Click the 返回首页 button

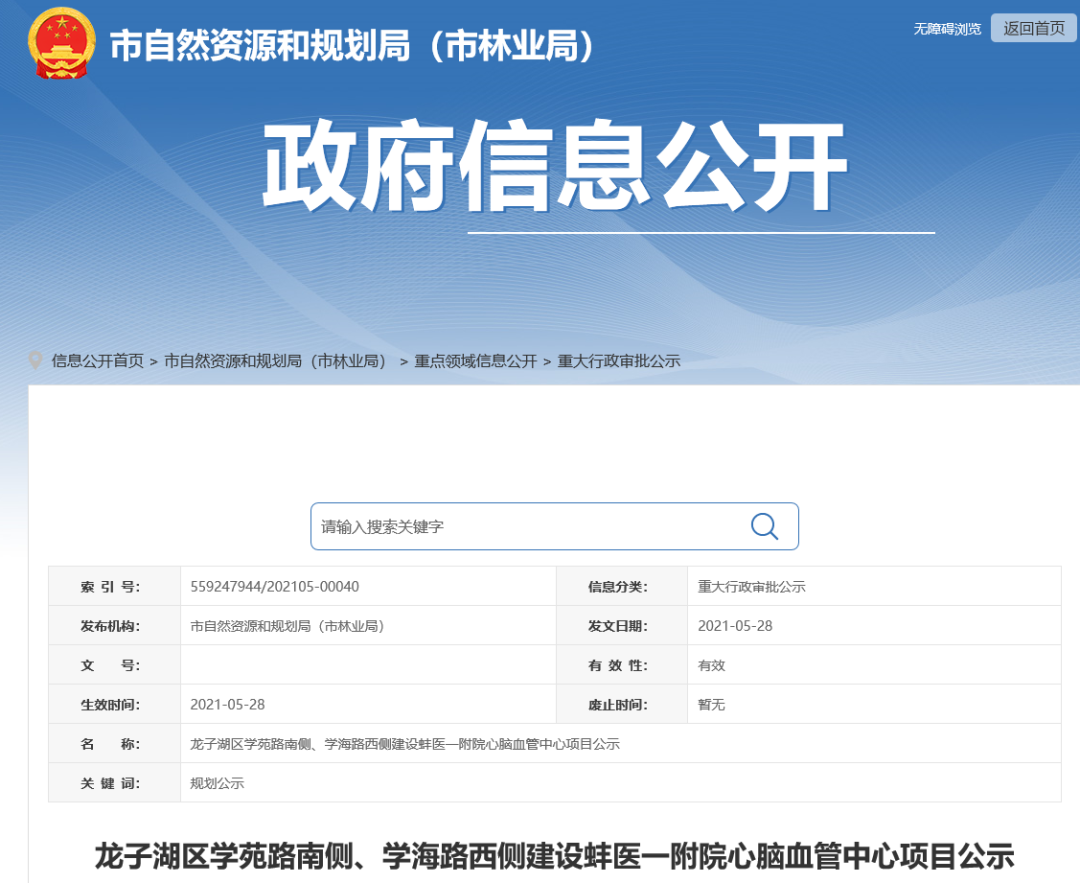tap(1032, 28)
